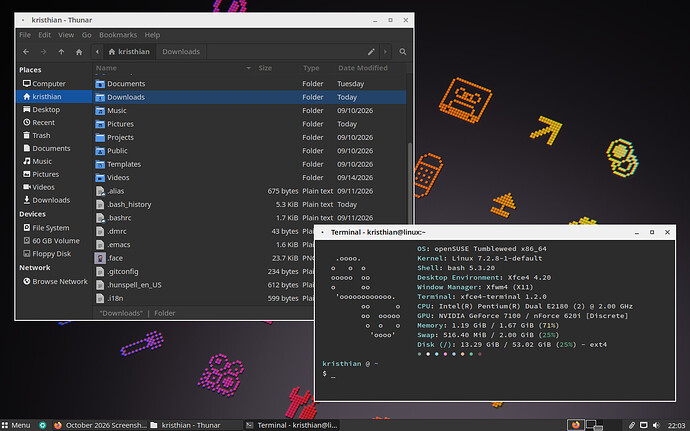Select the .bashrc file

click(x=250, y=218)
